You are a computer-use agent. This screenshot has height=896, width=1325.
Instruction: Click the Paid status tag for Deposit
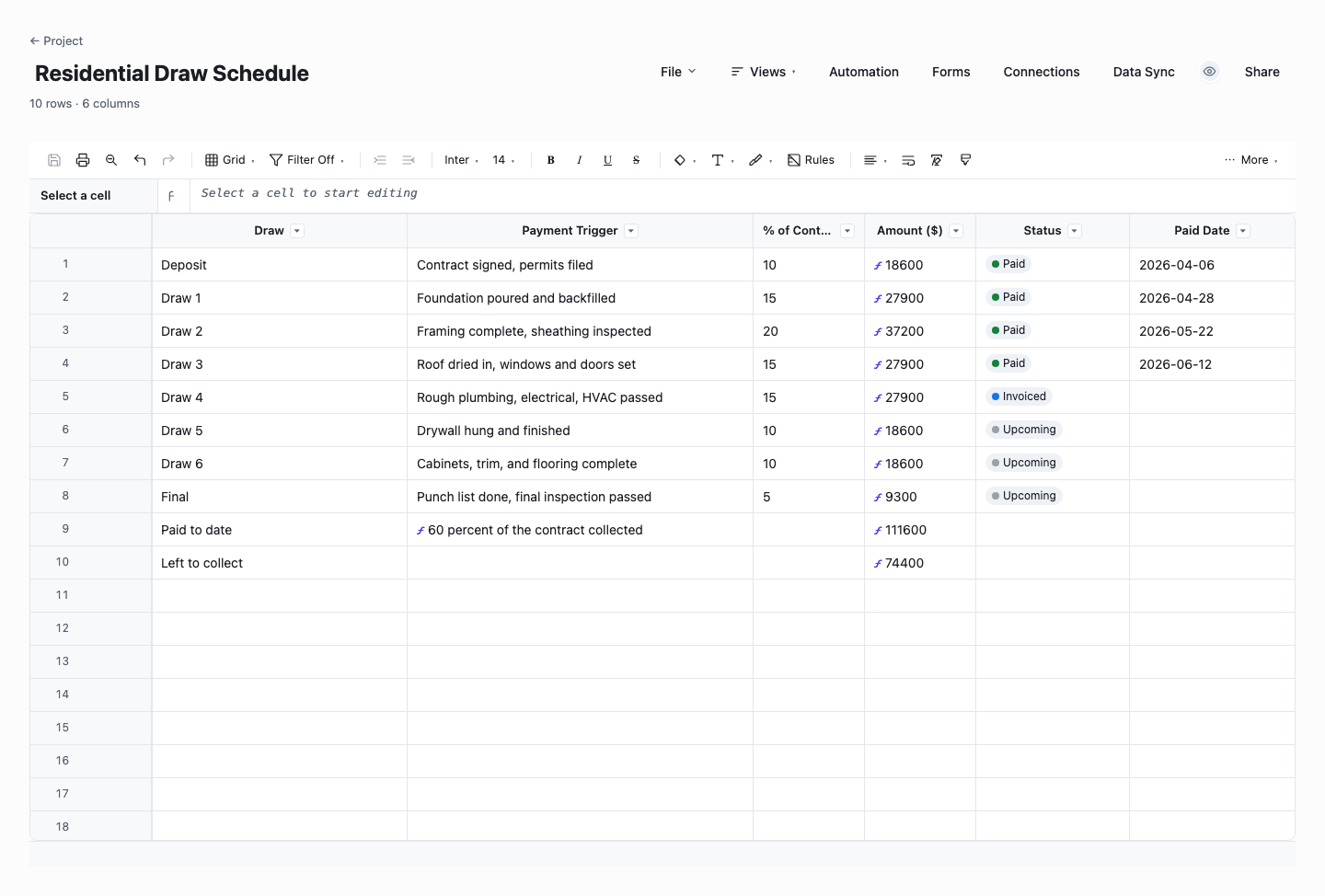click(1008, 264)
